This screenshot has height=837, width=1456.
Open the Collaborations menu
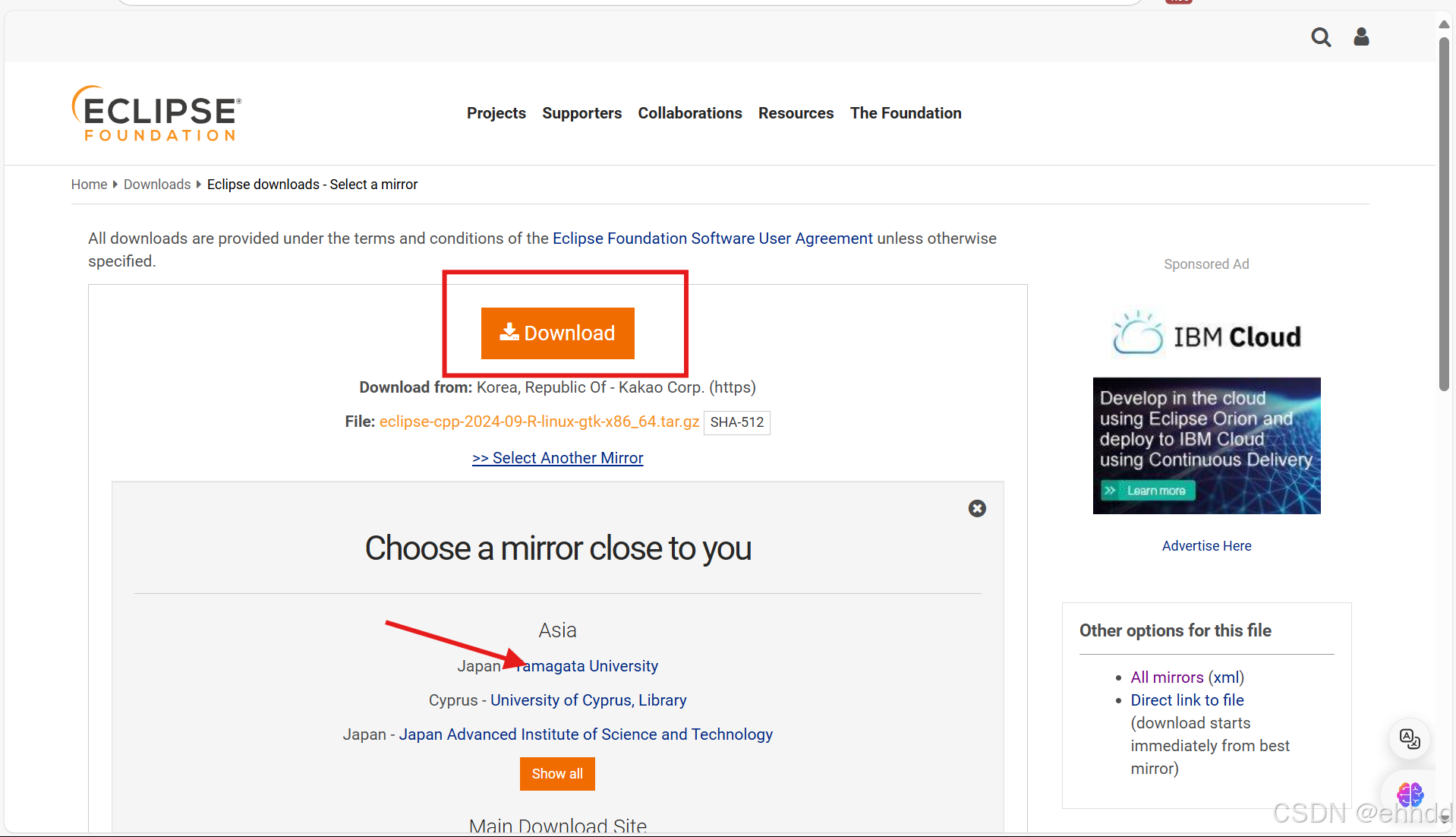(x=690, y=113)
